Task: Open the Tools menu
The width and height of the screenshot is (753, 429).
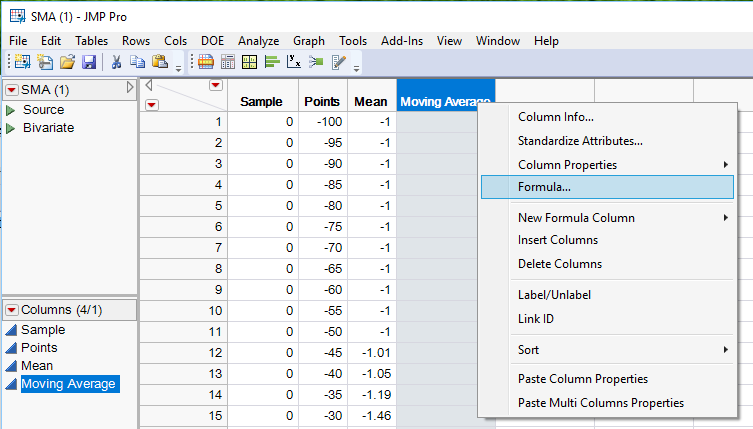Action: click(353, 41)
